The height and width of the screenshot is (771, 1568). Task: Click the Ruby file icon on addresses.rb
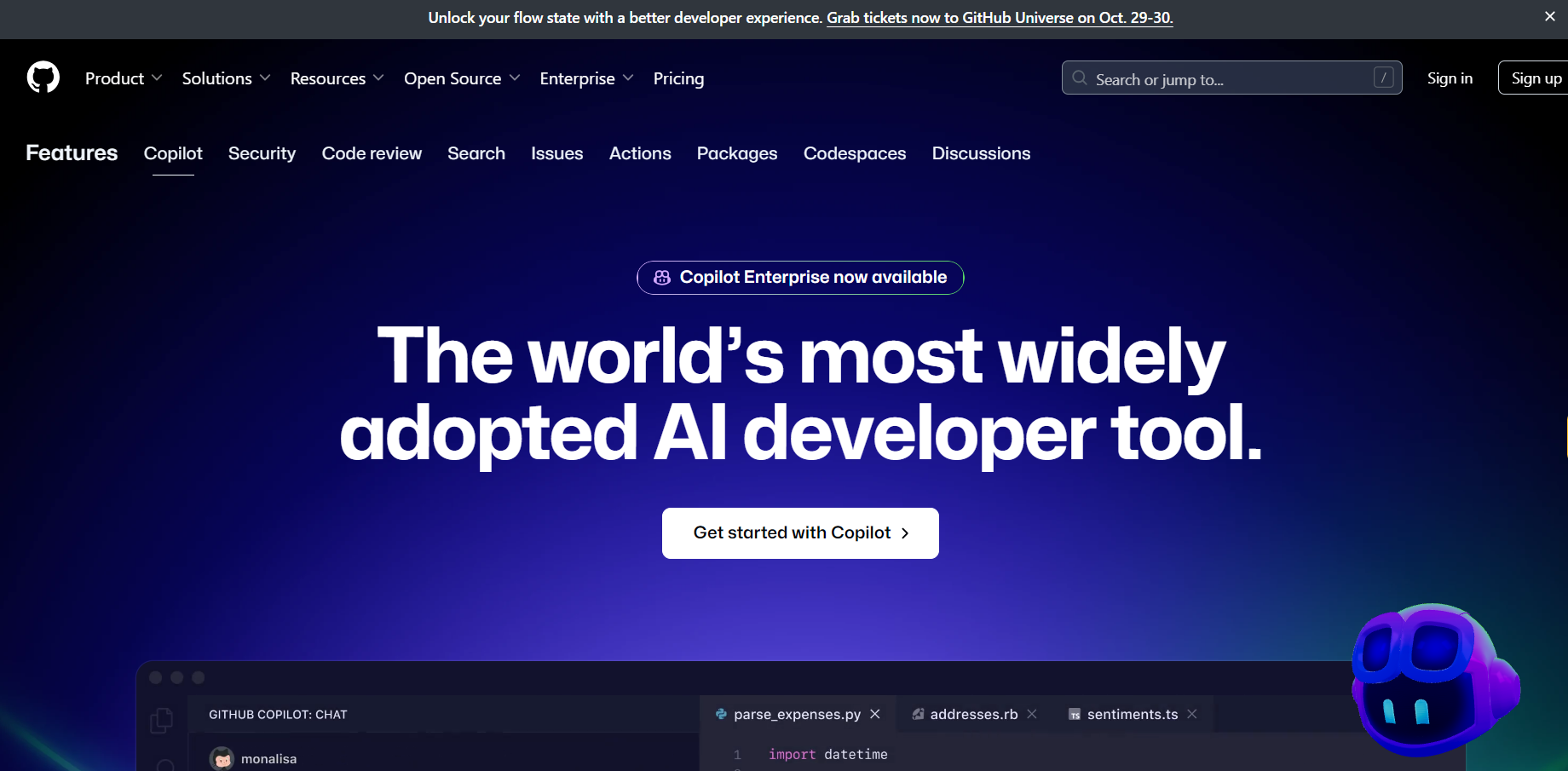click(x=918, y=714)
